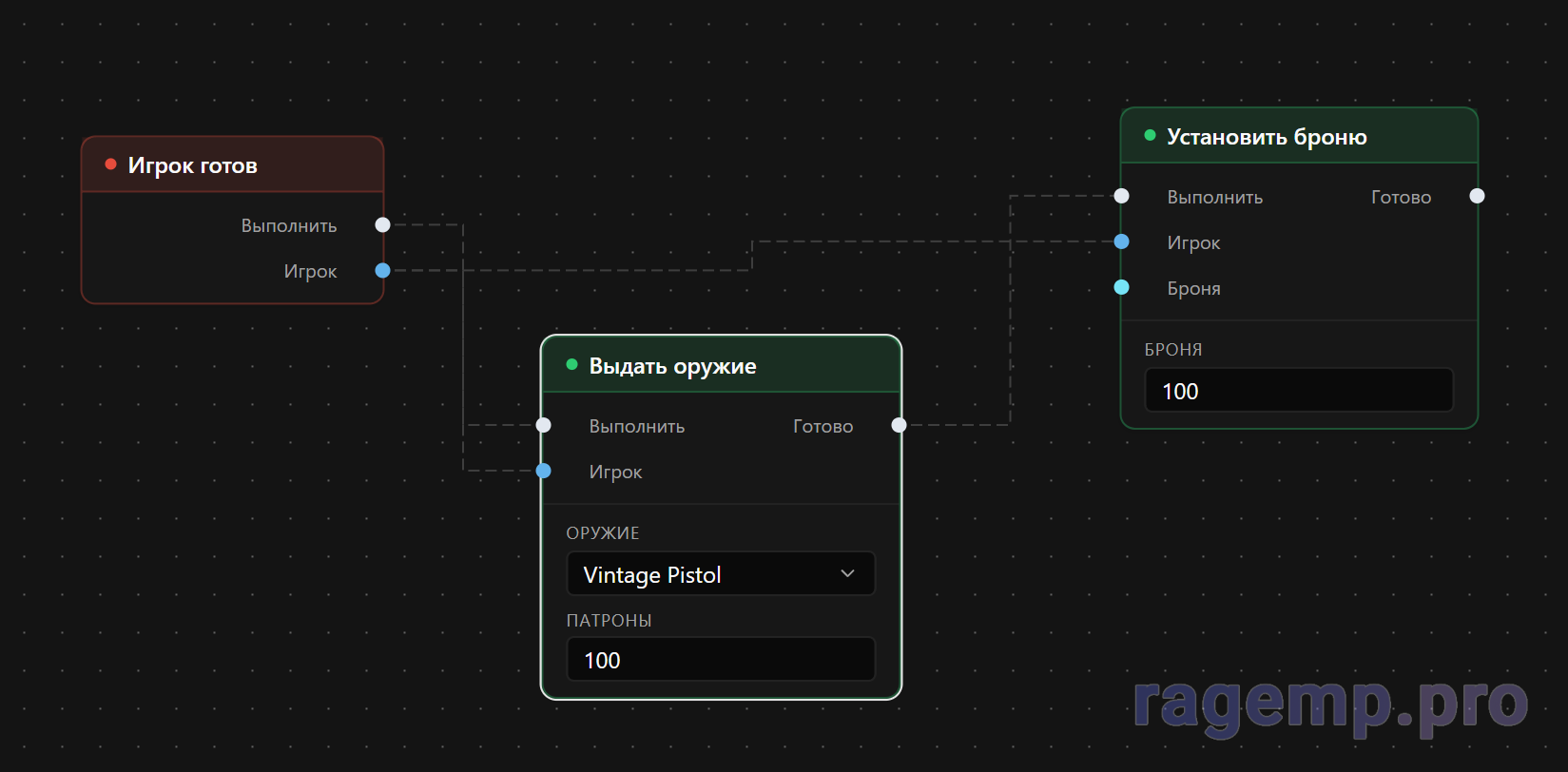Click blue Игрок input port on Установить броню
This screenshot has height=772, width=1568.
pyautogui.click(x=1122, y=241)
